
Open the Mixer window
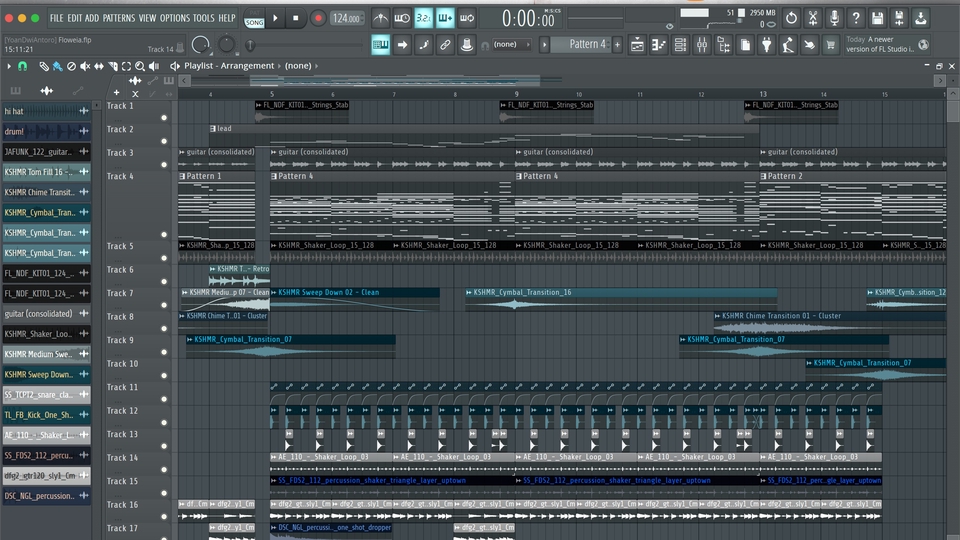tap(702, 45)
